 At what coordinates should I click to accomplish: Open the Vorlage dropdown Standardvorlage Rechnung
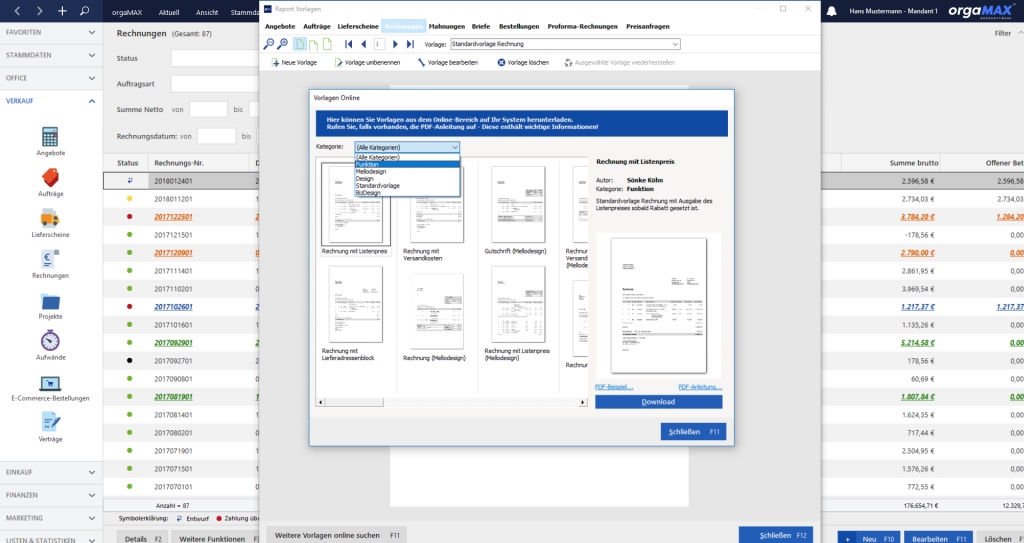click(566, 44)
